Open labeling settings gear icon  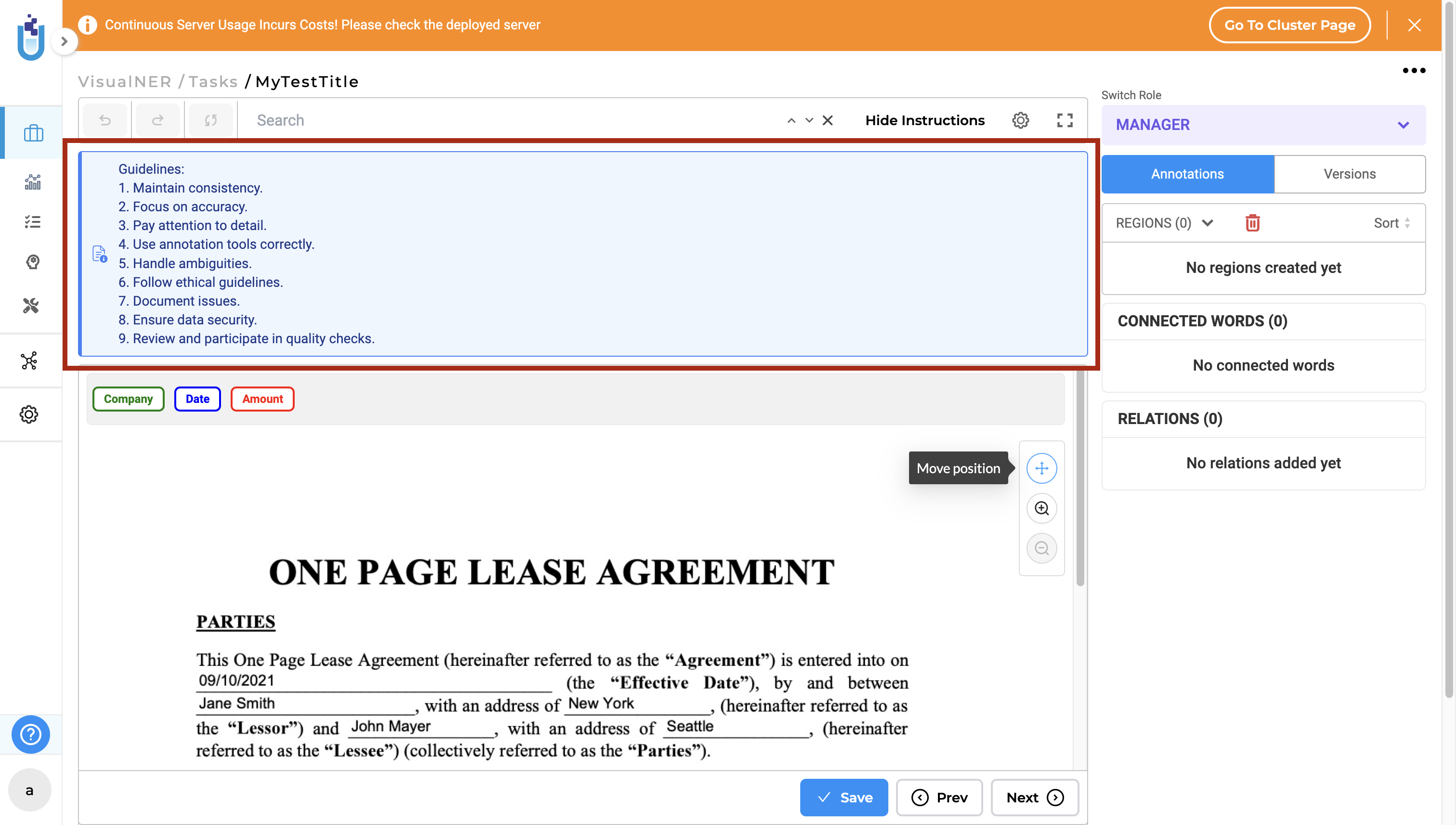pos(1020,120)
